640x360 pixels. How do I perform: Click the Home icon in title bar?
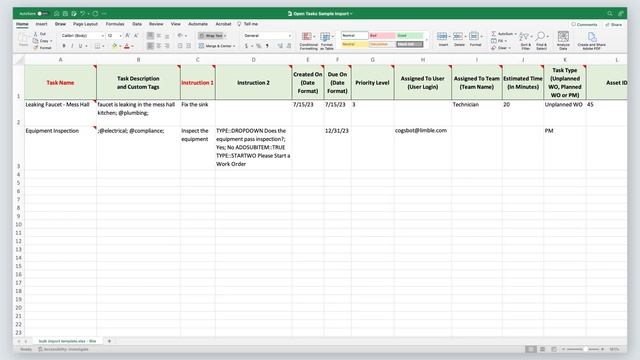pos(56,13)
